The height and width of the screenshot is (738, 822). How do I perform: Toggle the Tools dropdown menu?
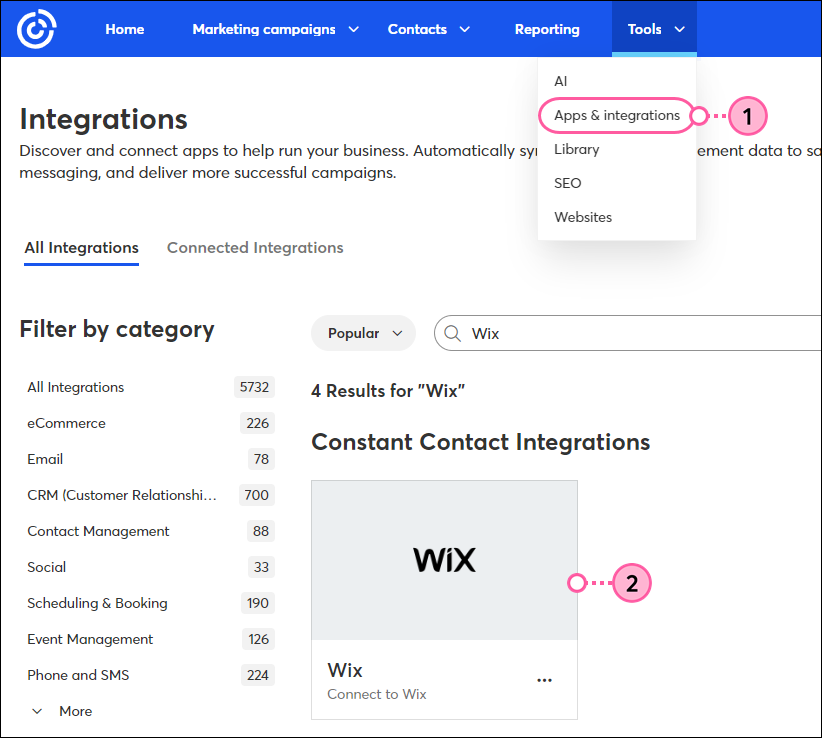654,29
